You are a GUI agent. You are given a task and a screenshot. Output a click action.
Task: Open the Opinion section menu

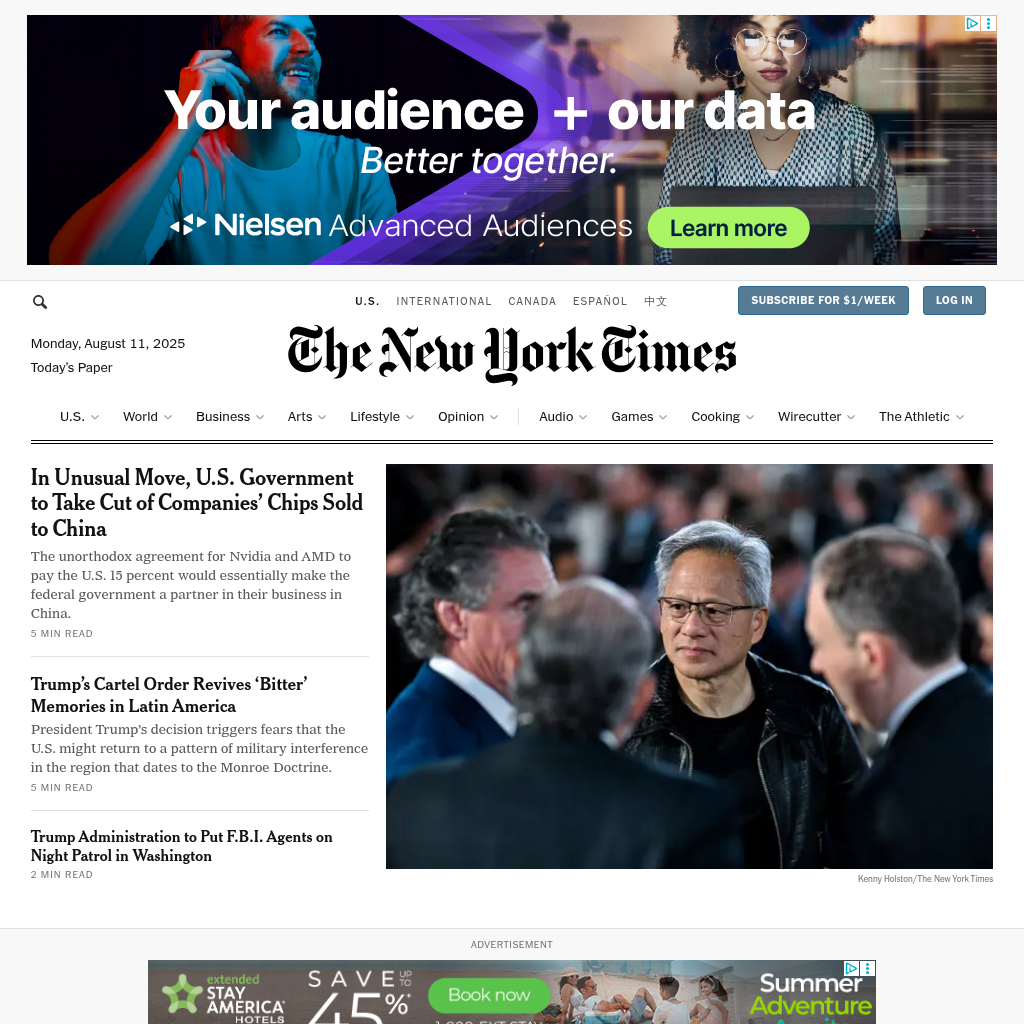point(468,417)
